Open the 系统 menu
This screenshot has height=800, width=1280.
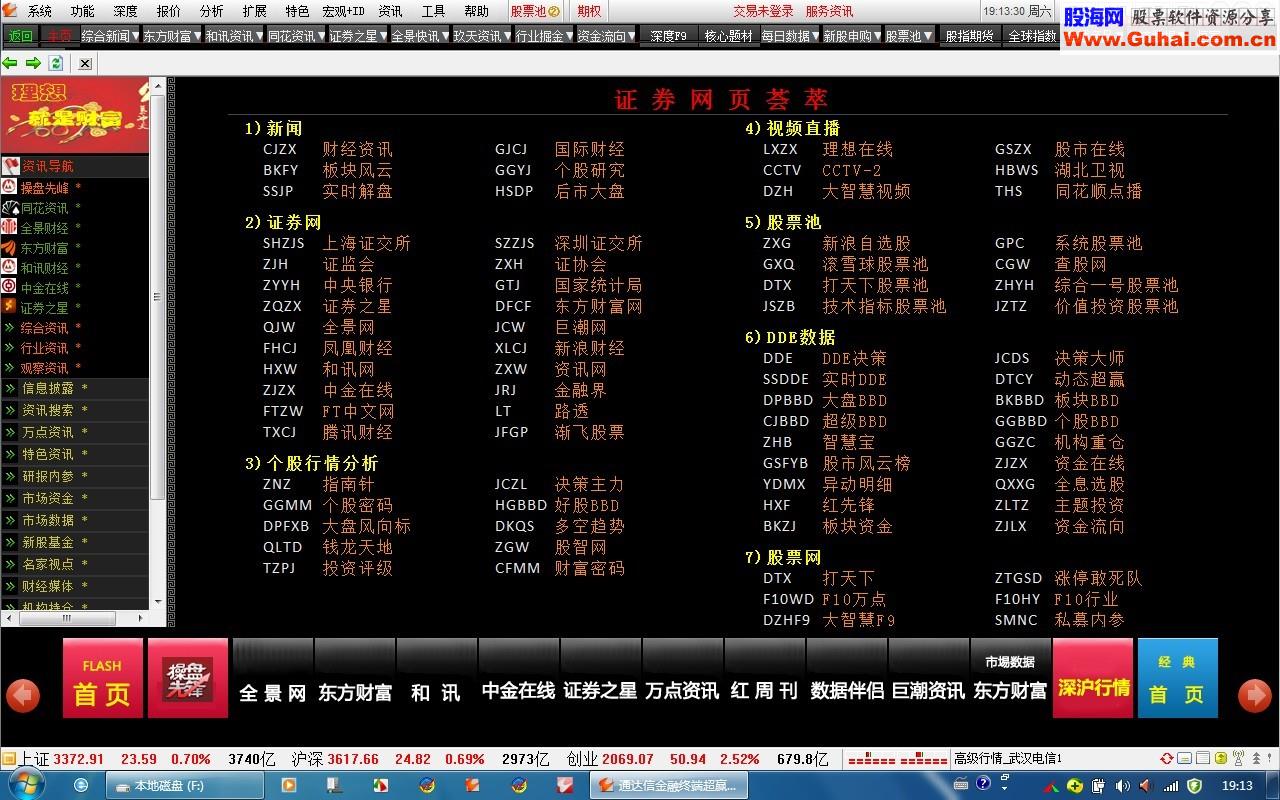39,11
